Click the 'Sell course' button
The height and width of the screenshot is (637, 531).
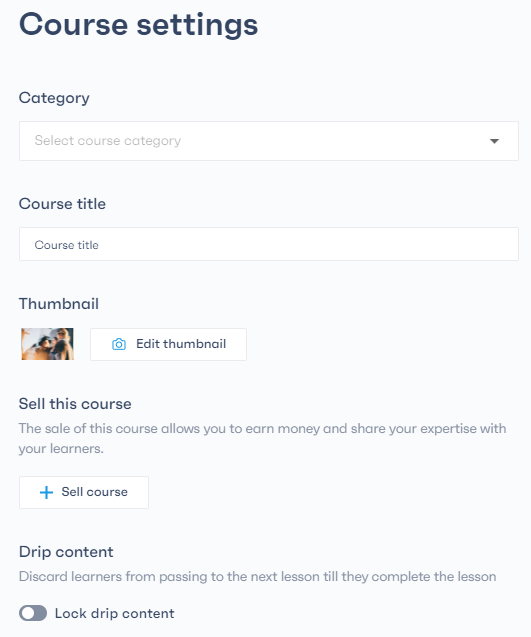point(84,492)
